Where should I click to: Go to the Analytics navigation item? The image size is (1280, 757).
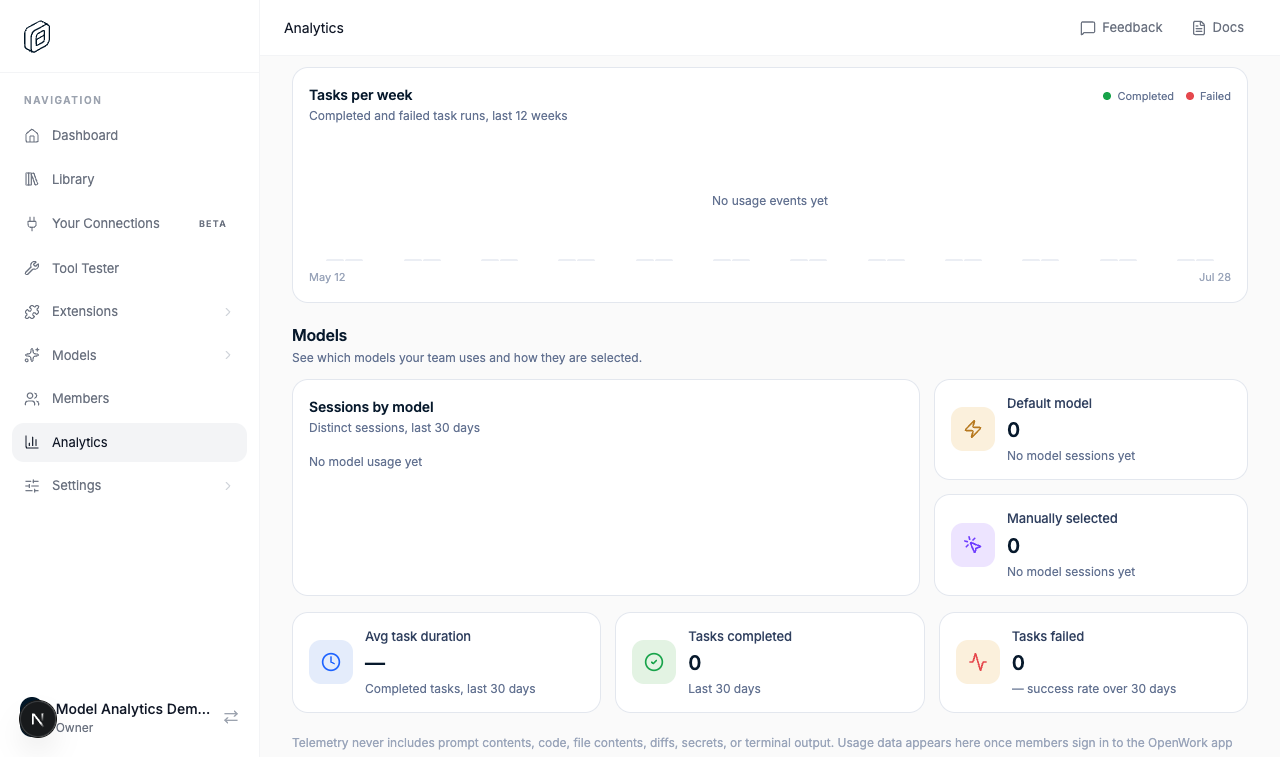click(x=129, y=442)
